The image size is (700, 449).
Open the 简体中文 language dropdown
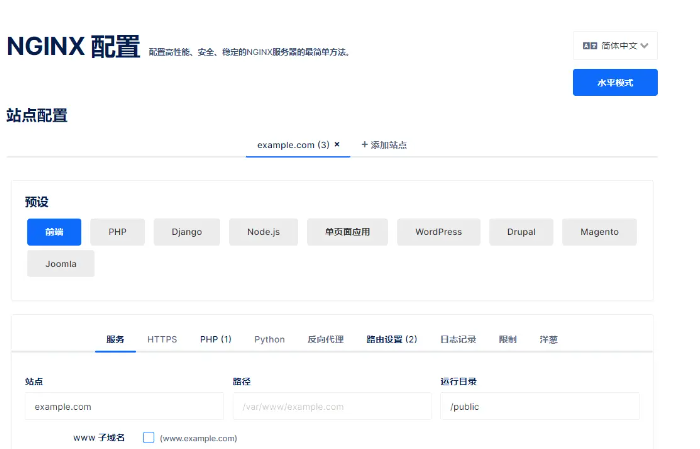615,46
